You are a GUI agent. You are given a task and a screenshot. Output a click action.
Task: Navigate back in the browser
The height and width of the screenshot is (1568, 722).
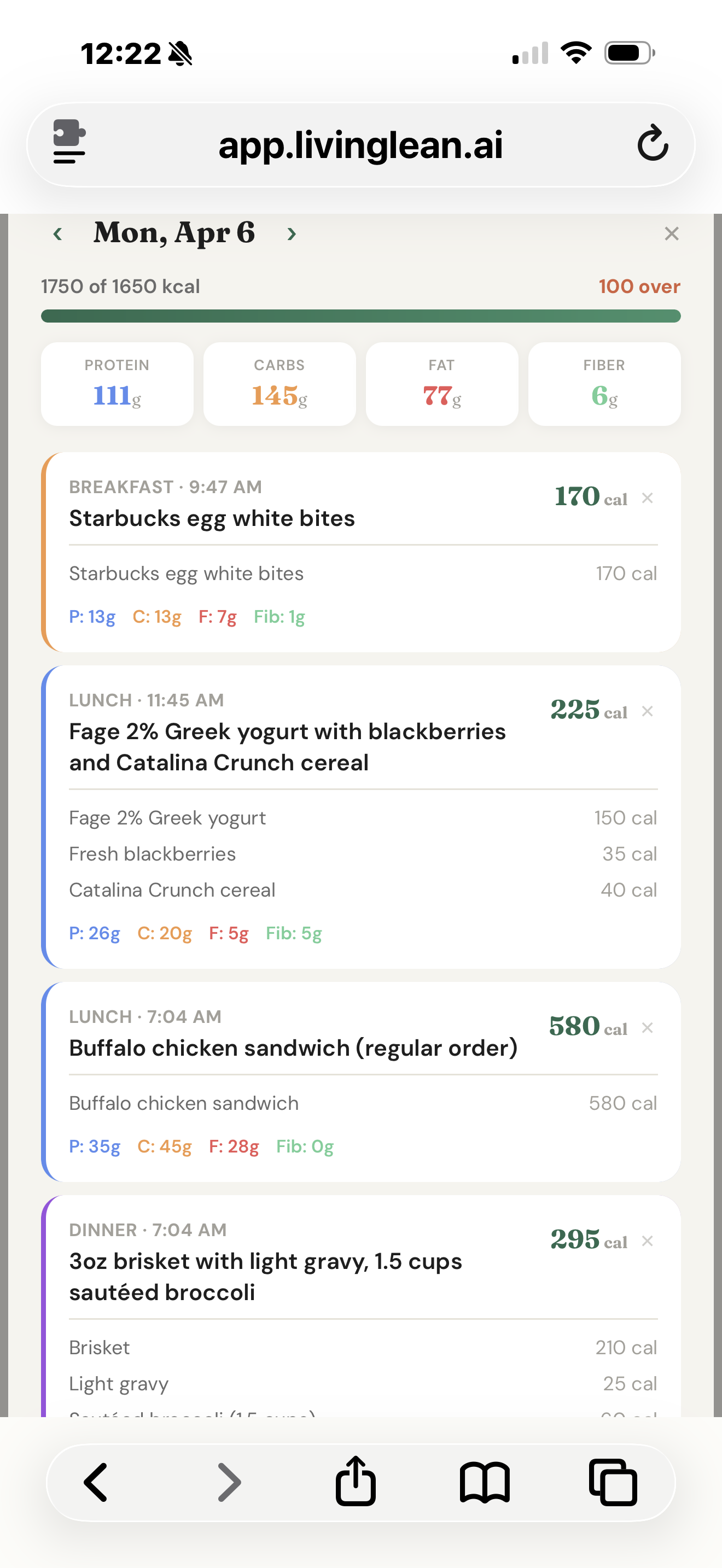click(97, 1483)
